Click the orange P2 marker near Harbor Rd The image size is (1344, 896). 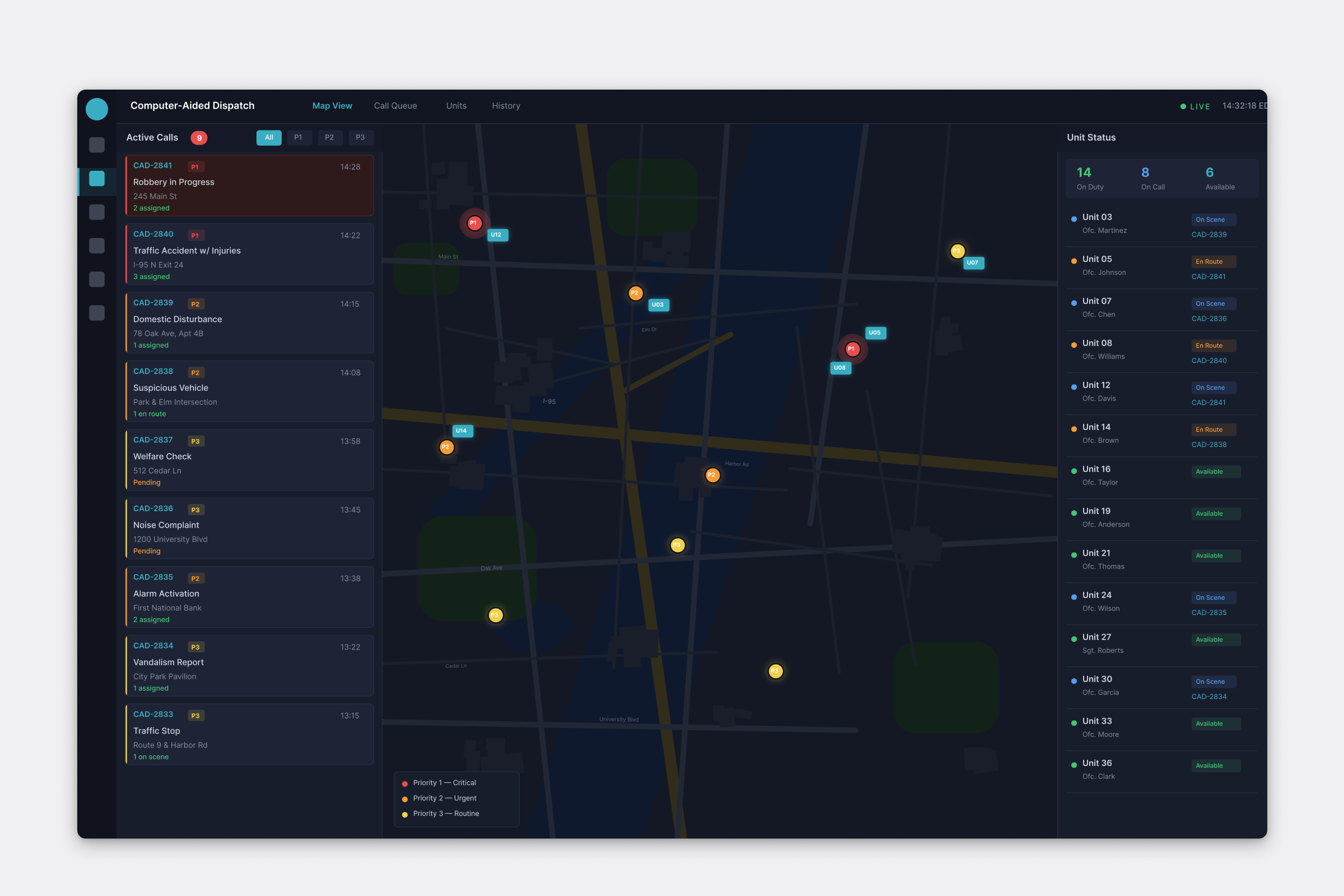tap(712, 475)
